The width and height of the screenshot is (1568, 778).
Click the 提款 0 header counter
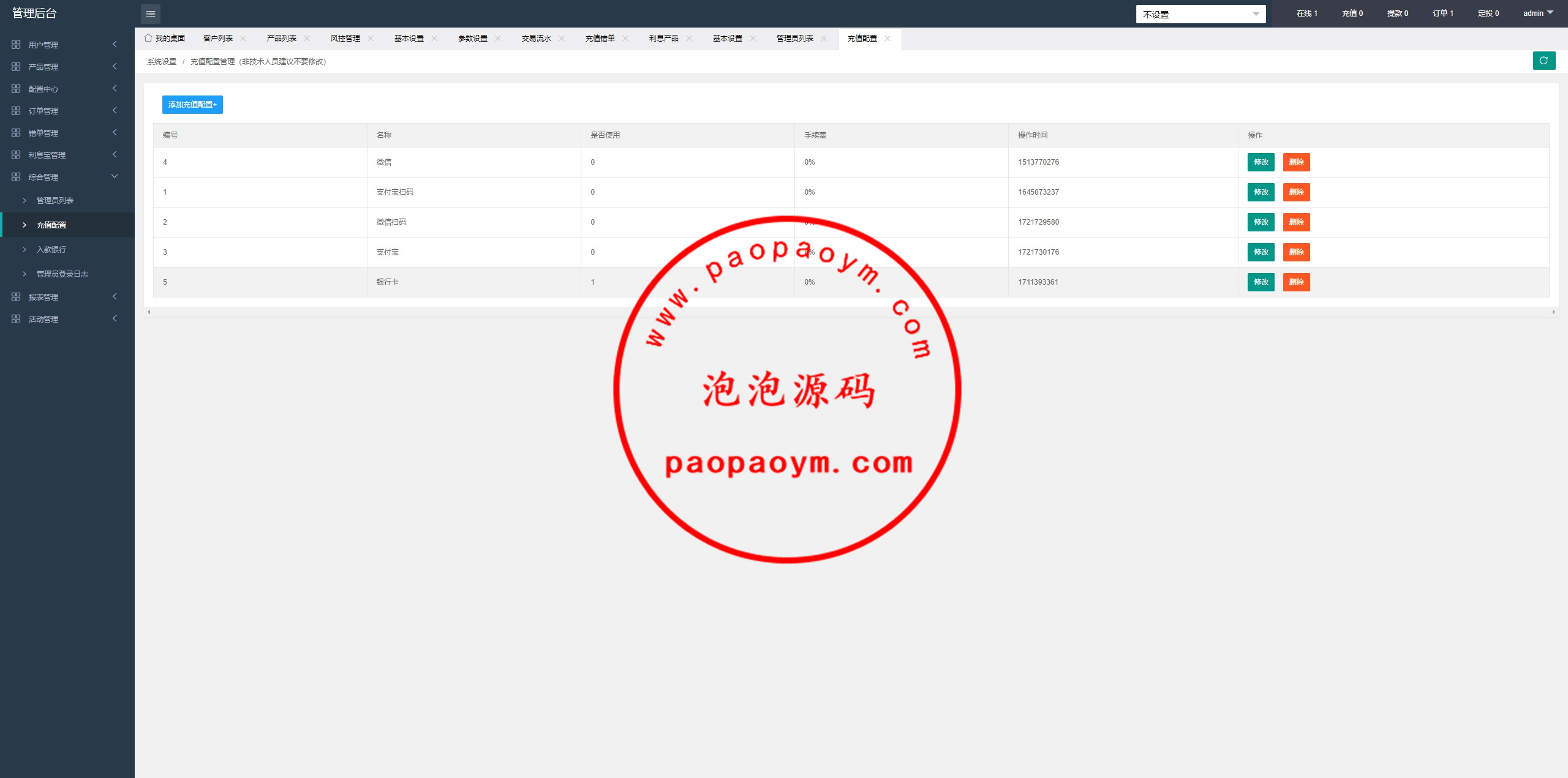pyautogui.click(x=1398, y=13)
